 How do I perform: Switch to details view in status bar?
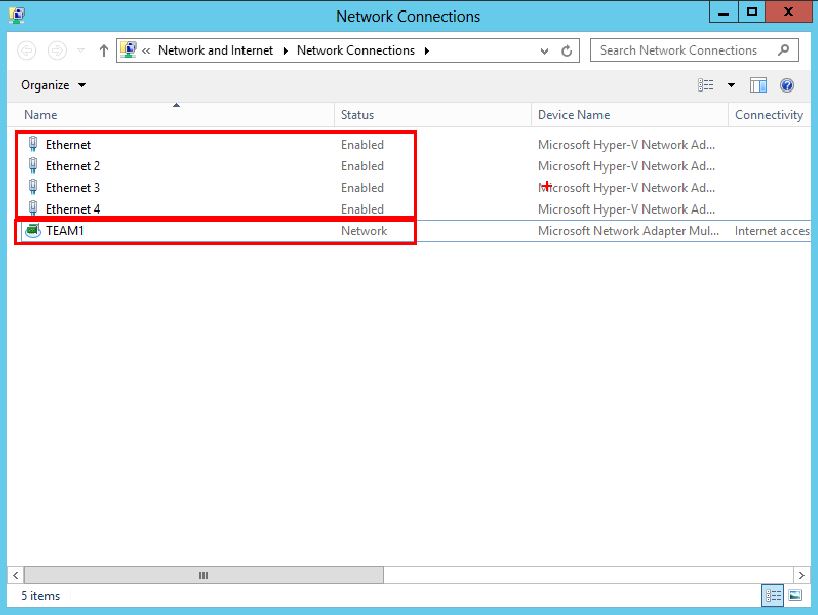(x=773, y=596)
